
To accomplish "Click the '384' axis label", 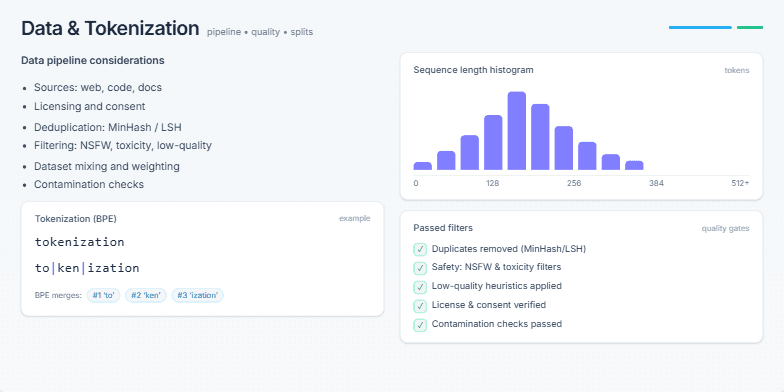I will pyautogui.click(x=656, y=184).
